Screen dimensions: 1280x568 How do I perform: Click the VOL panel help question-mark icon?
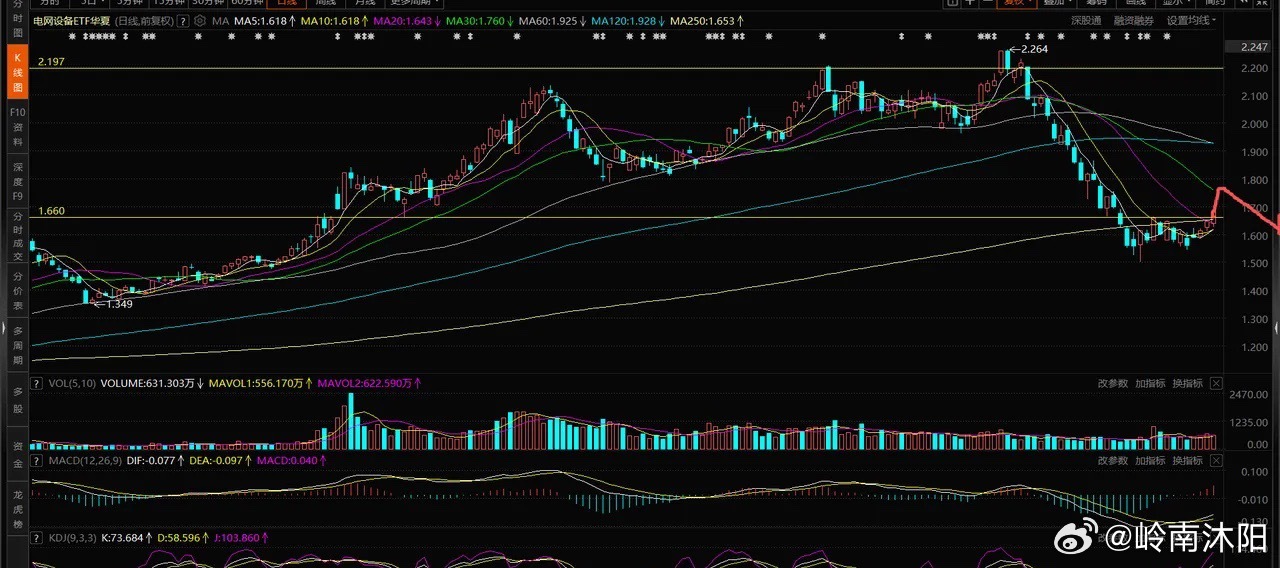pos(37,382)
